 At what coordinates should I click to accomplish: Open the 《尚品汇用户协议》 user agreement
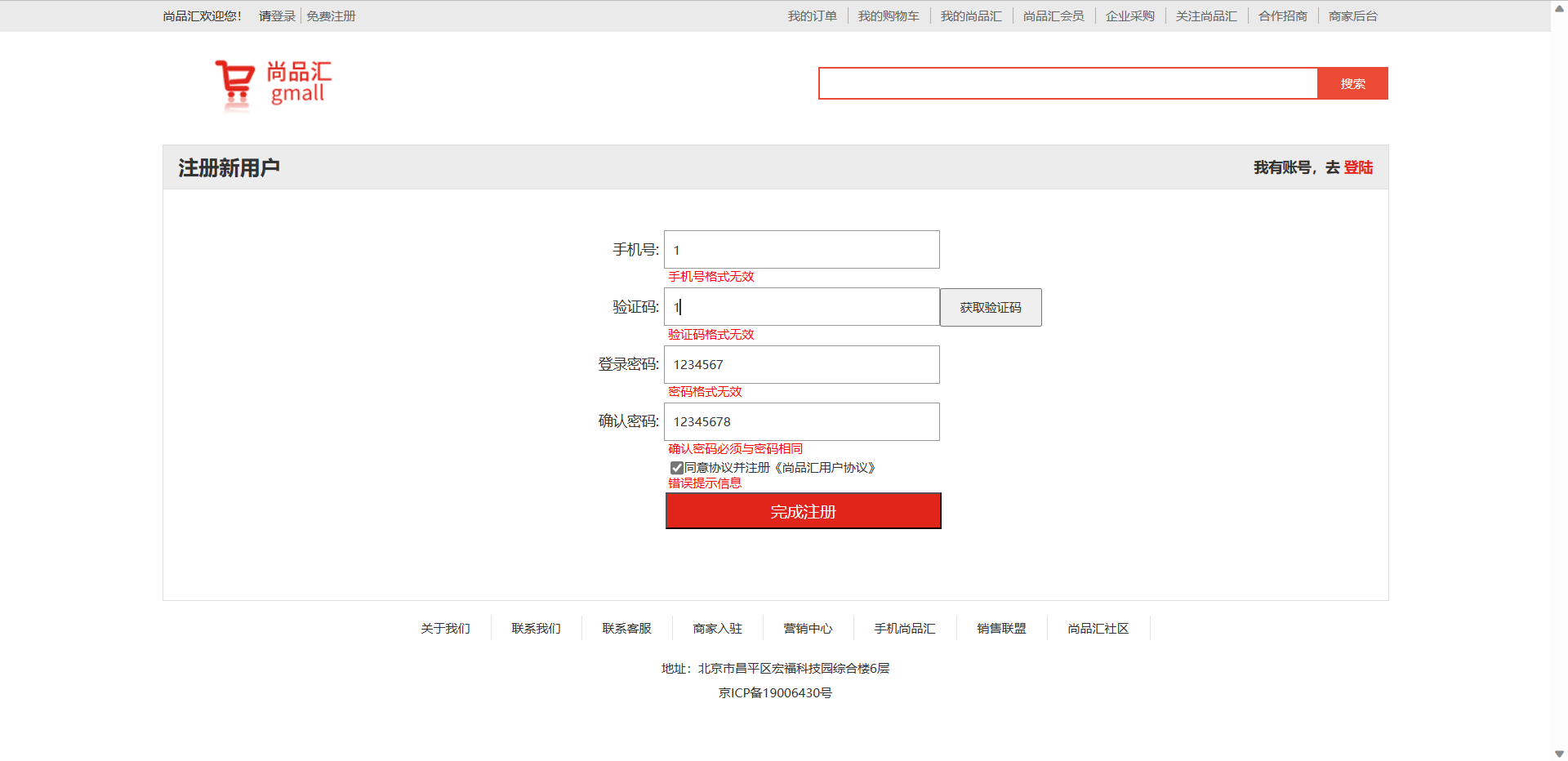coord(826,467)
